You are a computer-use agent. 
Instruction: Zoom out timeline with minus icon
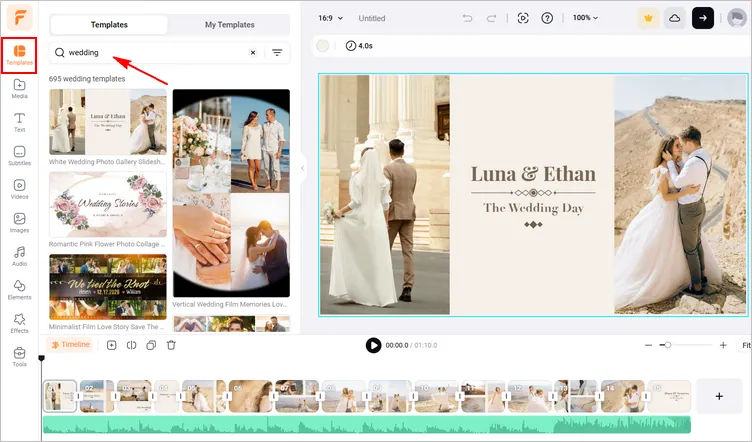click(648, 345)
